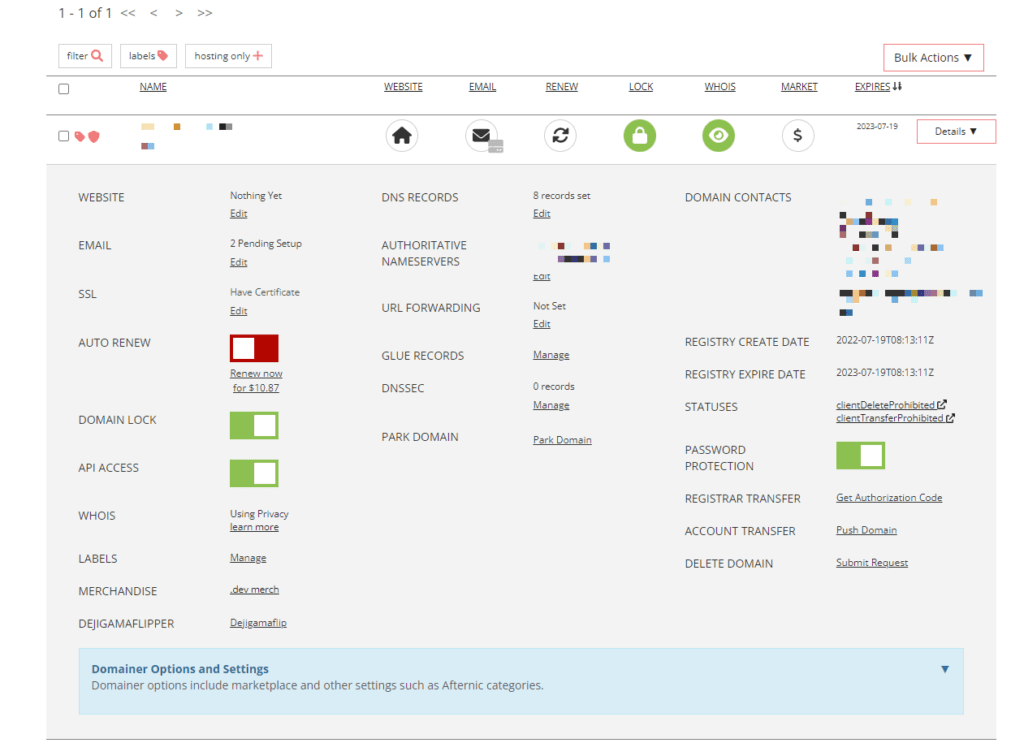The image size is (1024, 743).
Task: Go to next page arrow in pagination
Action: pos(179,13)
